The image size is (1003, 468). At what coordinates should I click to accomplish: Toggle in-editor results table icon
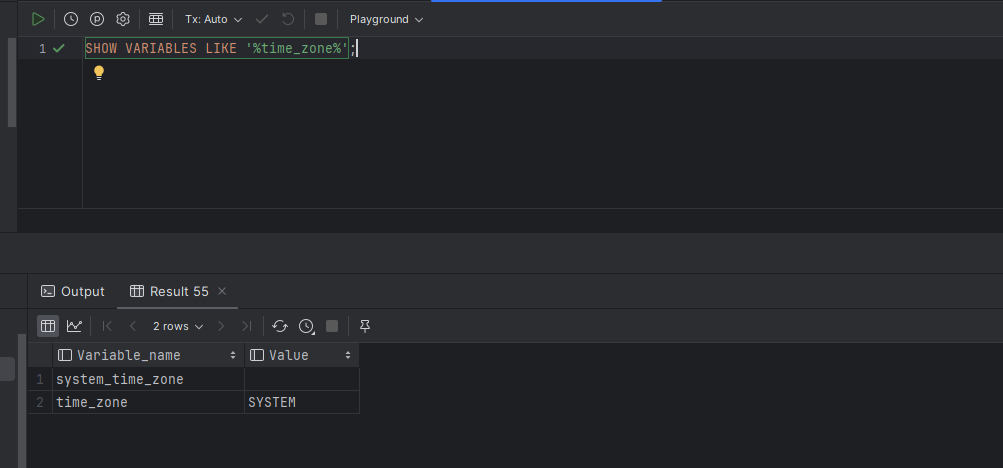[156, 19]
